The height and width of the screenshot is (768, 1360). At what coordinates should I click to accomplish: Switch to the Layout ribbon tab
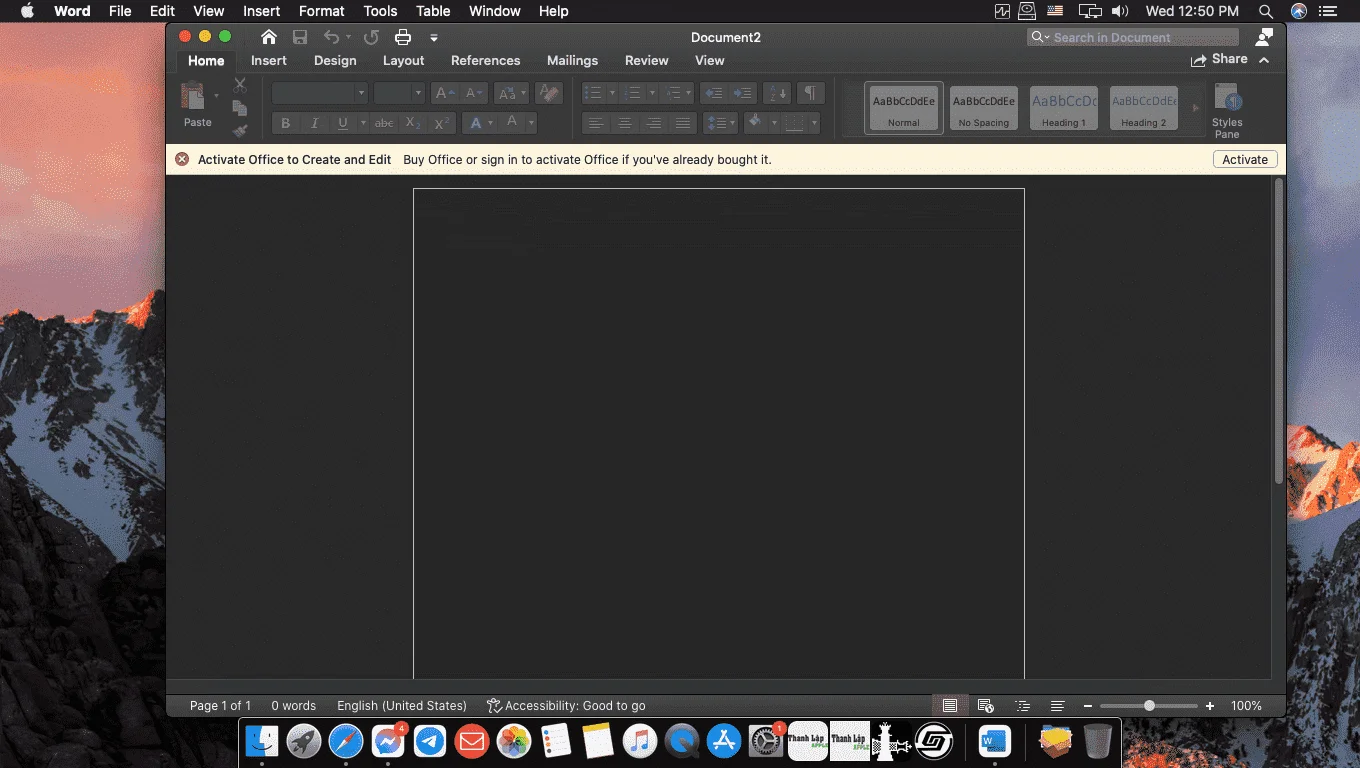click(x=404, y=60)
